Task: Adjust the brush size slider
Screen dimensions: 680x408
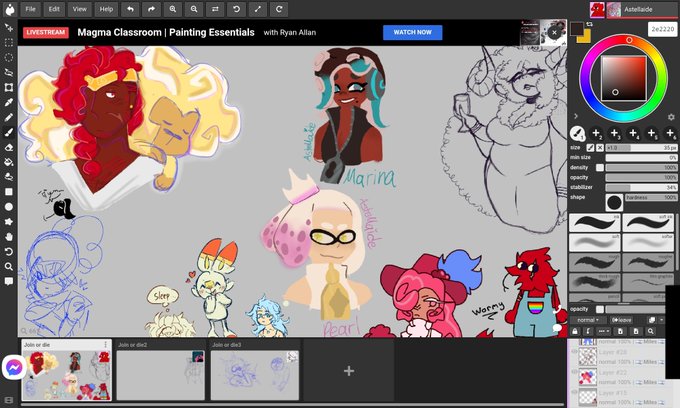Action: 641,148
